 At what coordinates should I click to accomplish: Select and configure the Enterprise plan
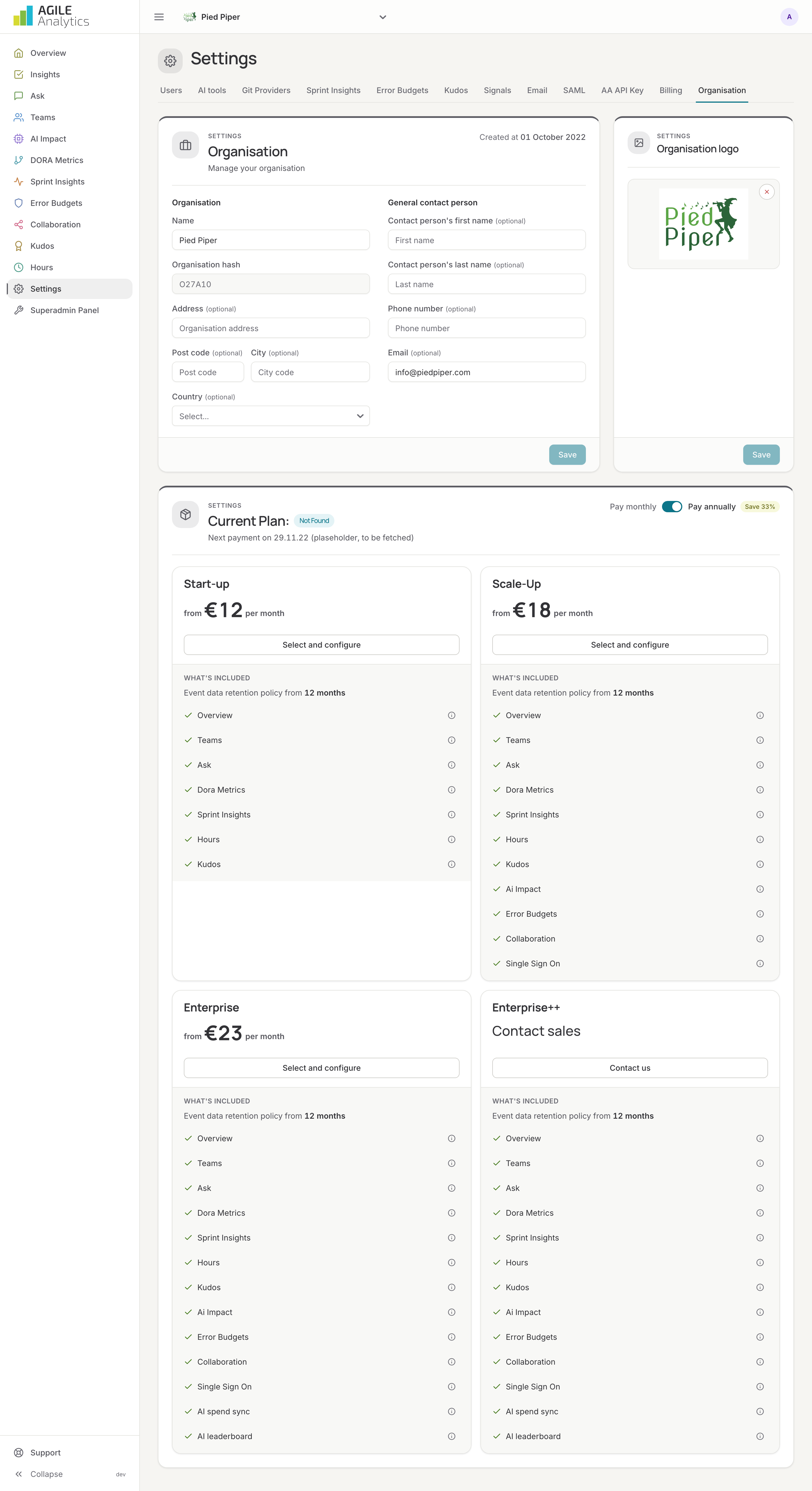[x=321, y=1068]
